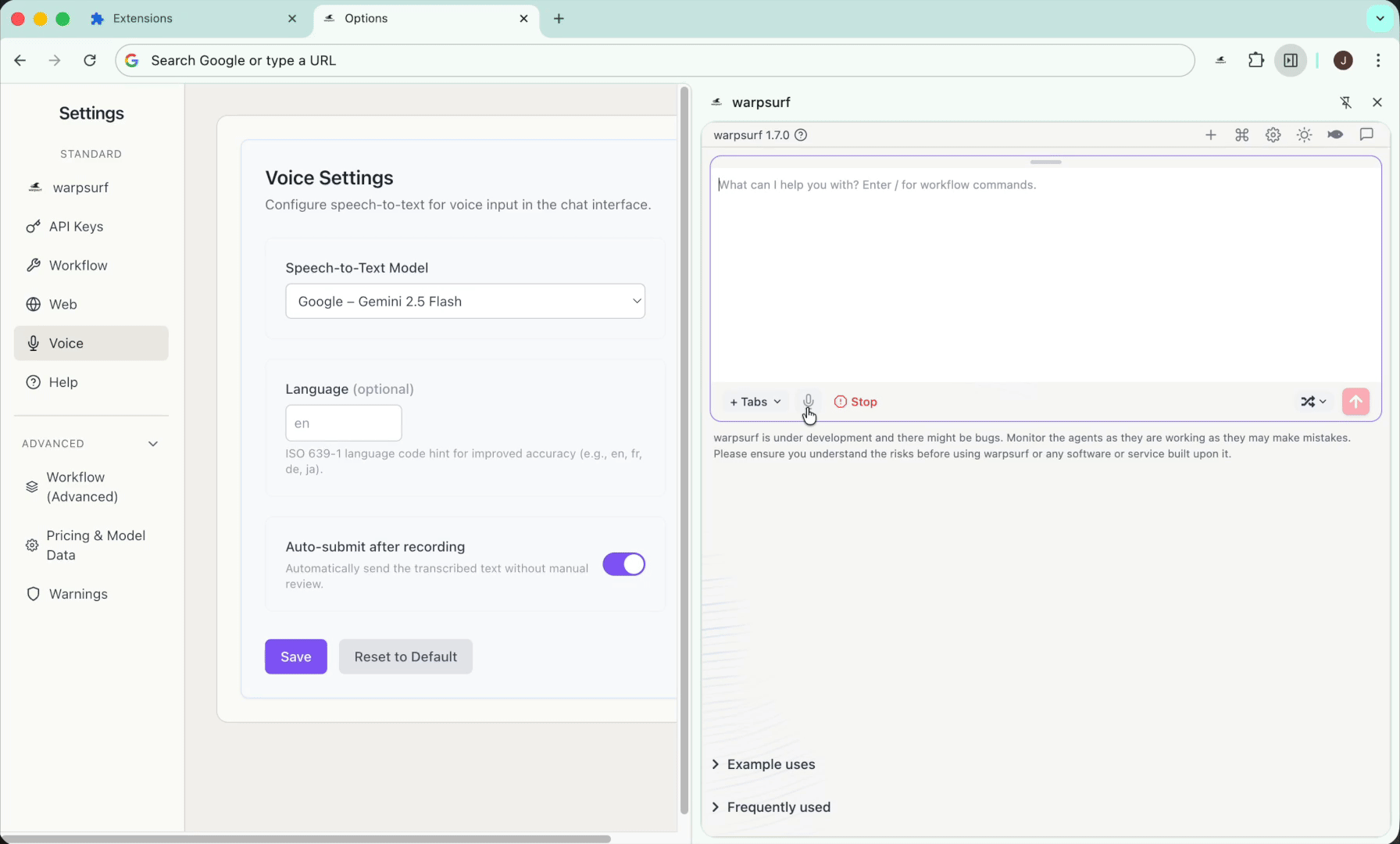
Task: Unpin the warpsurf side panel
Action: tap(1345, 102)
